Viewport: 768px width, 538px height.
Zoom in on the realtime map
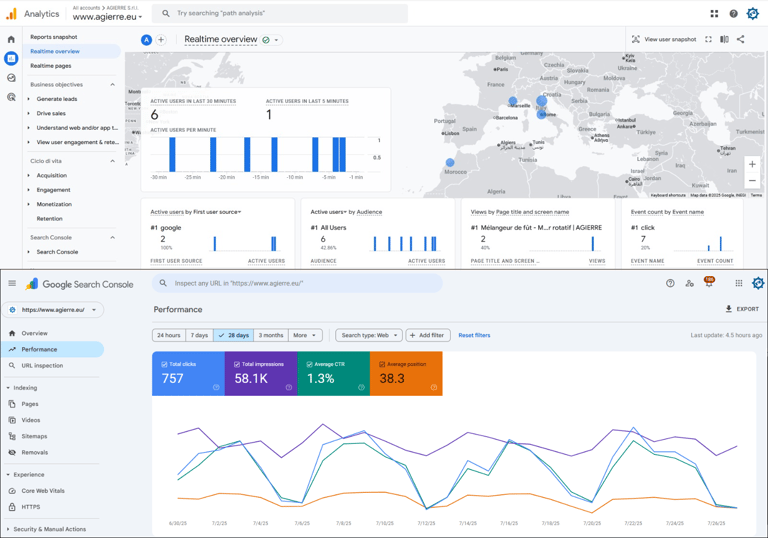point(752,164)
